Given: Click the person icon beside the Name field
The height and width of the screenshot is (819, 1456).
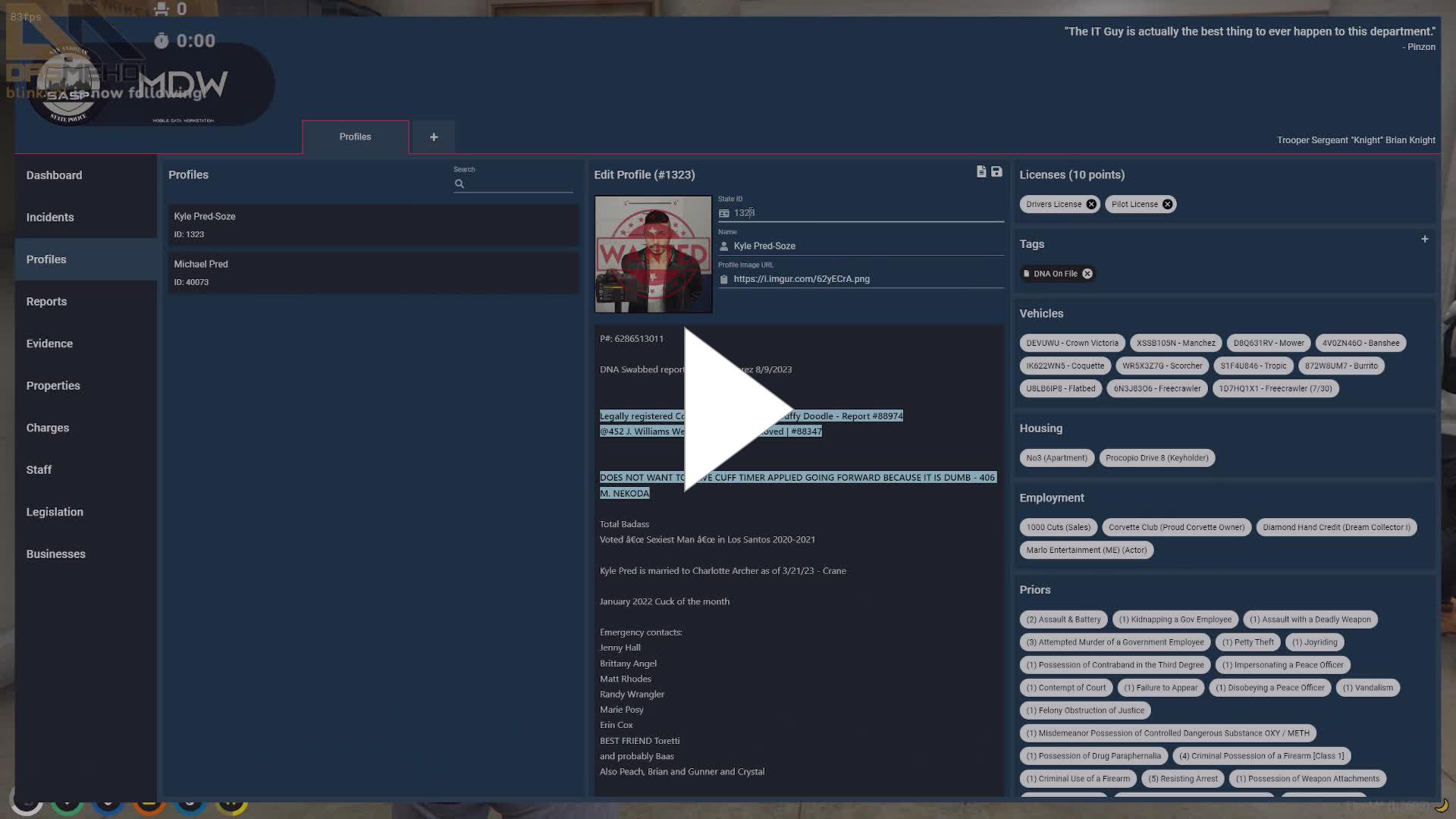Looking at the screenshot, I should tap(723, 245).
